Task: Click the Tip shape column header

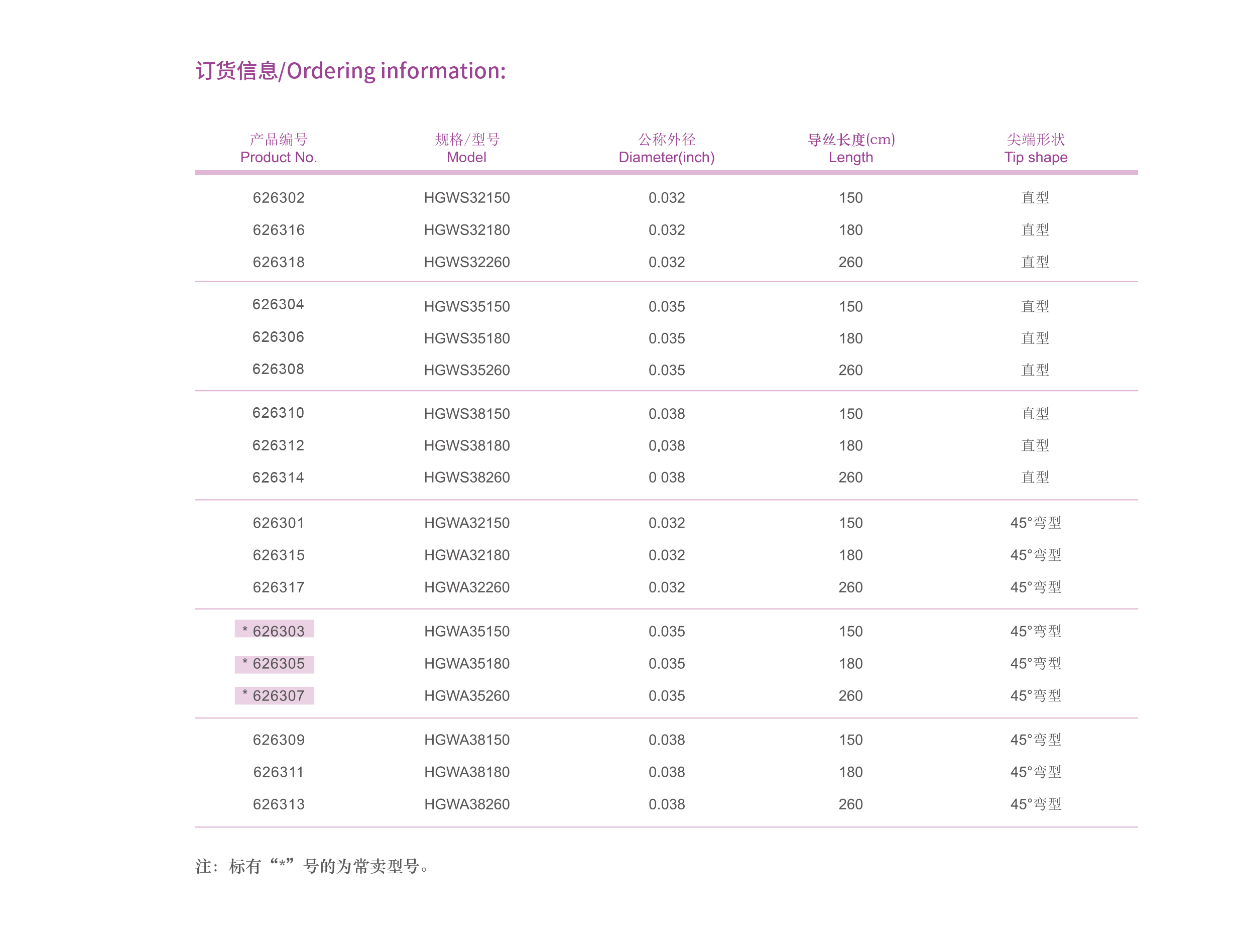Action: pyautogui.click(x=1035, y=149)
